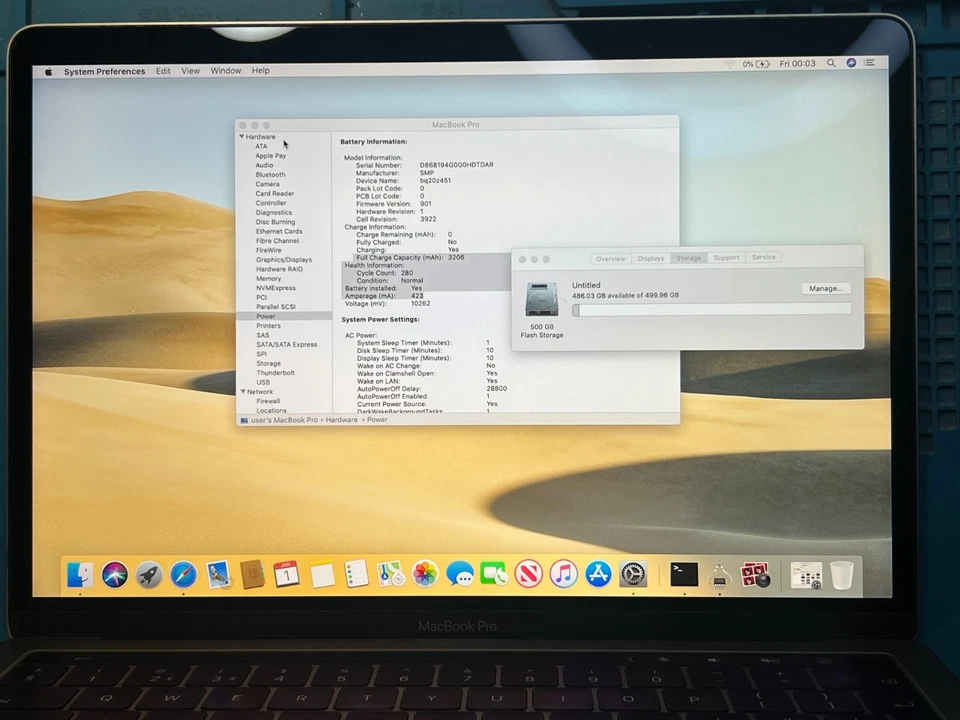Open Launchpad rocket icon
The width and height of the screenshot is (960, 720).
pyautogui.click(x=149, y=575)
